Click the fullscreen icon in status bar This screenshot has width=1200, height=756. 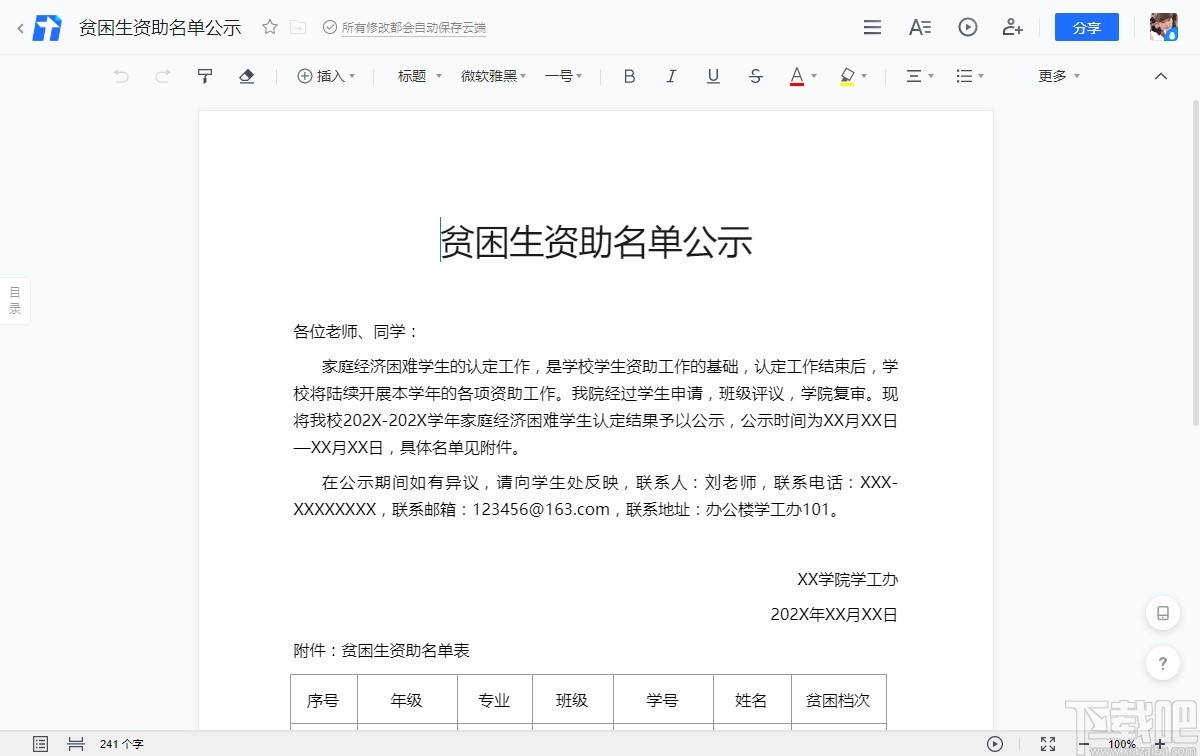1048,744
